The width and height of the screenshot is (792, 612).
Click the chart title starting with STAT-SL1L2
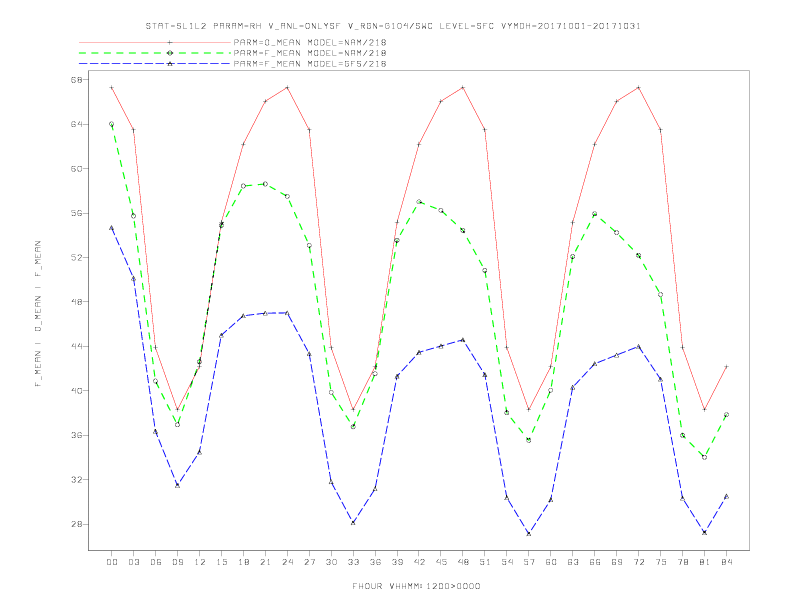coord(393,26)
